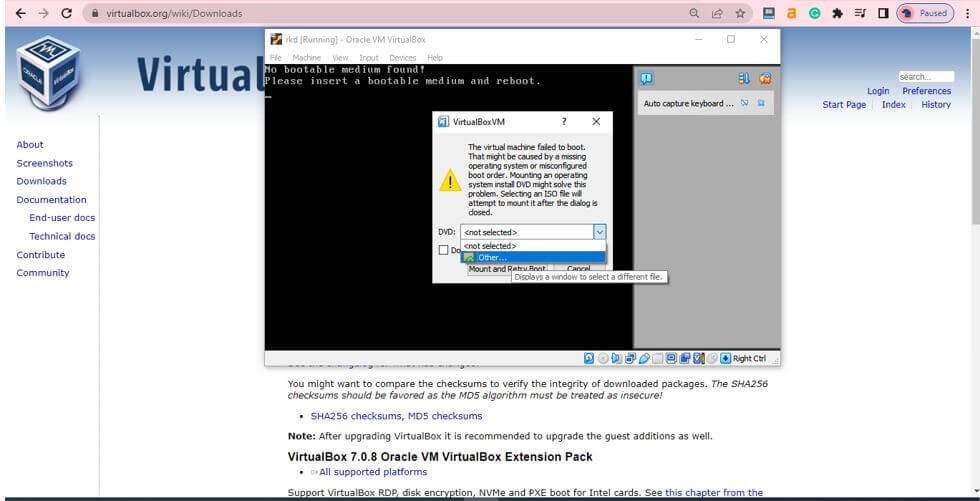
Task: Open Community link in website sidebar
Action: point(42,273)
